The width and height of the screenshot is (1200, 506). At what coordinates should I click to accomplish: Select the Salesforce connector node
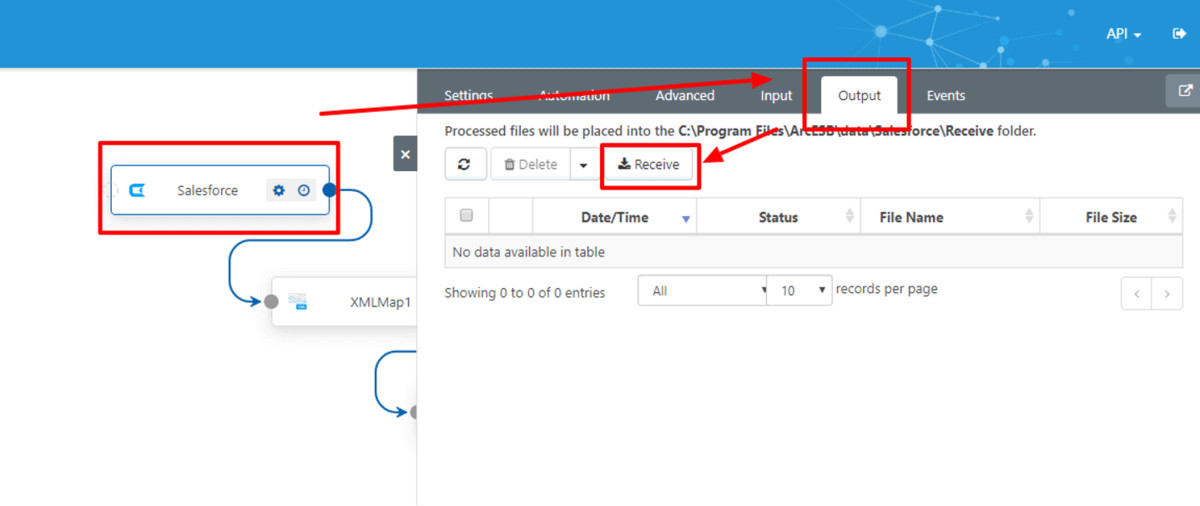[x=220, y=190]
